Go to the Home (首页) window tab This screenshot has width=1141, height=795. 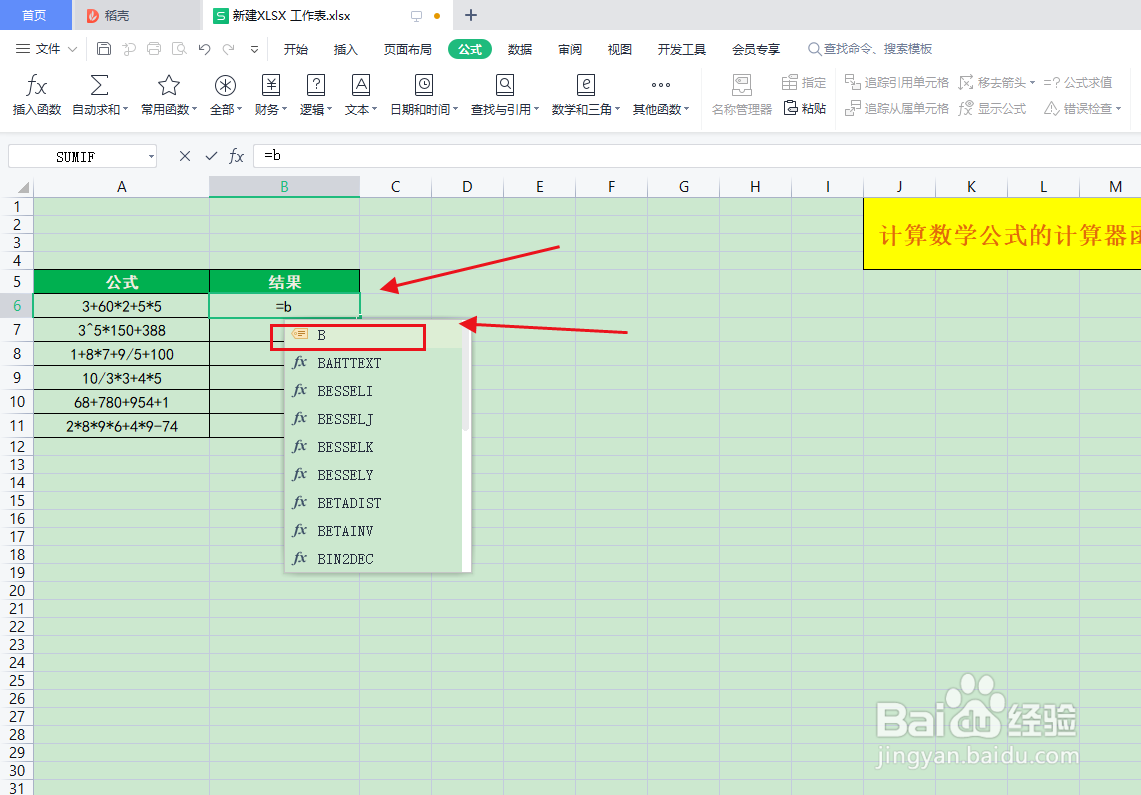click(x=34, y=15)
